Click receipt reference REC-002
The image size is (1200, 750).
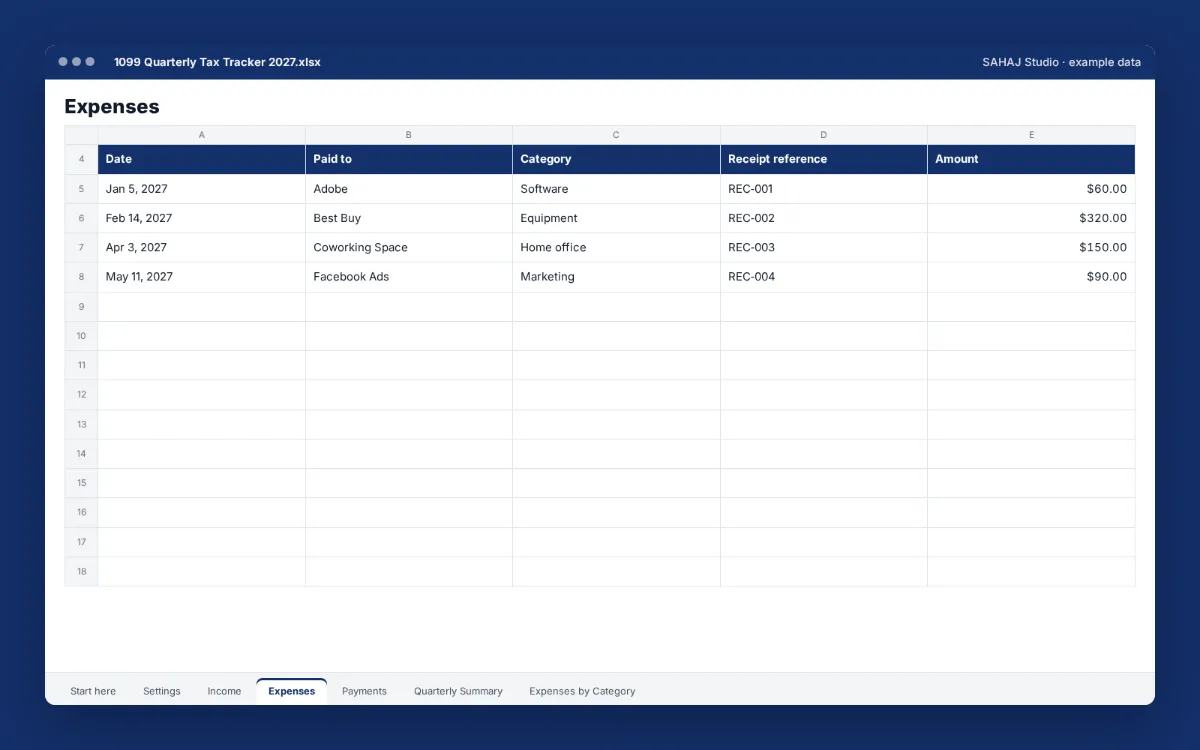824,218
